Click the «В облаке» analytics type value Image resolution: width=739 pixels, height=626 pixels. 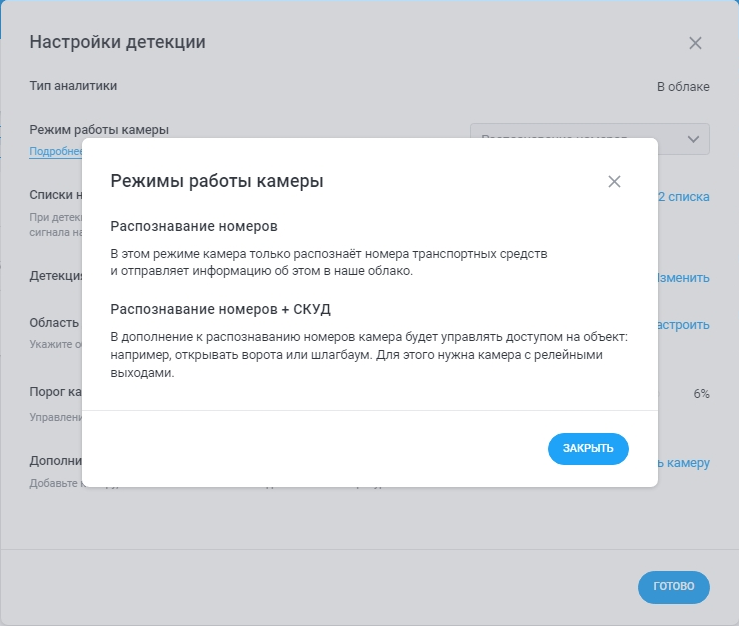pyautogui.click(x=683, y=87)
